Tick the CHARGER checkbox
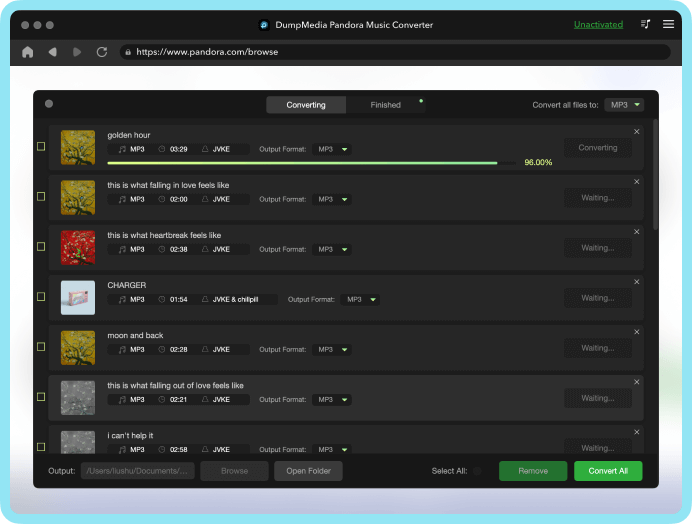The height and width of the screenshot is (524, 692). pyautogui.click(x=41, y=297)
